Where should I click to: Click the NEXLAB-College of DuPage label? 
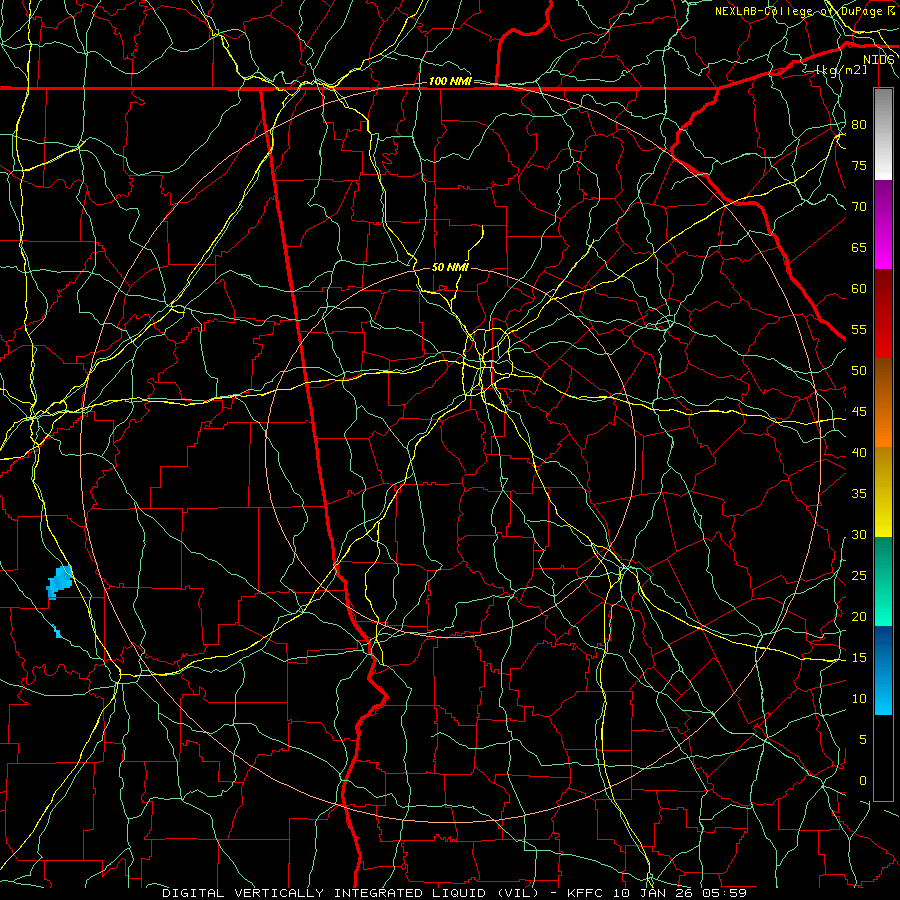[799, 11]
